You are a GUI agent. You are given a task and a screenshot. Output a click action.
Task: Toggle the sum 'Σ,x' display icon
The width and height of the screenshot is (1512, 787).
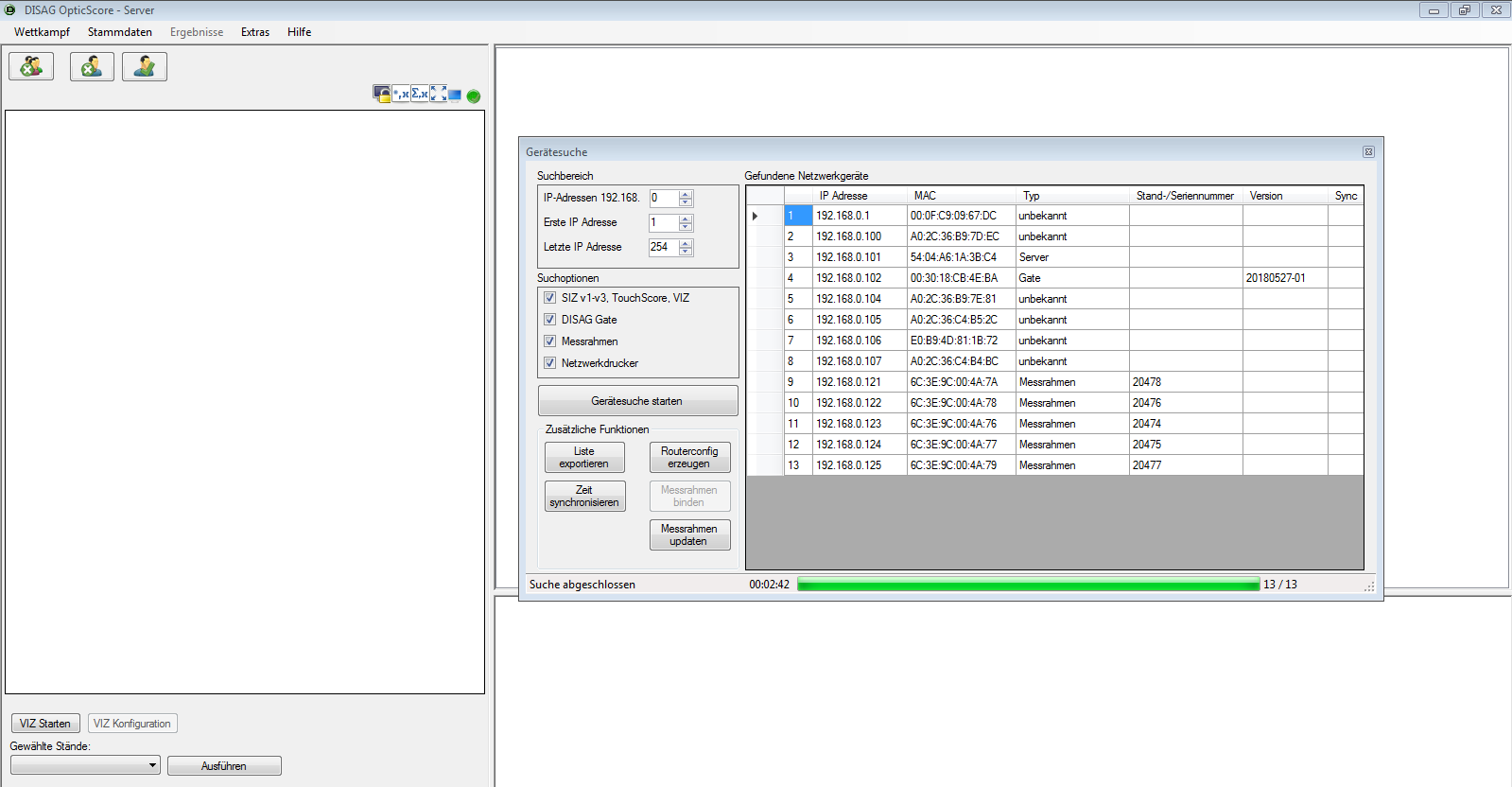[420, 94]
